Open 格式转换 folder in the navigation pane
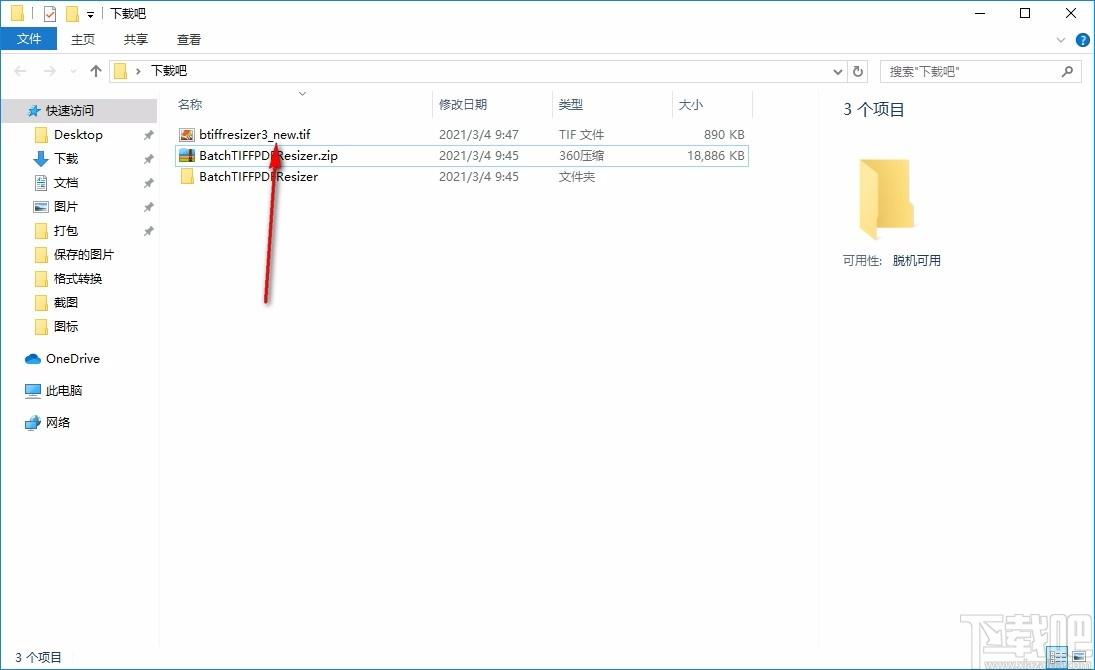 78,278
